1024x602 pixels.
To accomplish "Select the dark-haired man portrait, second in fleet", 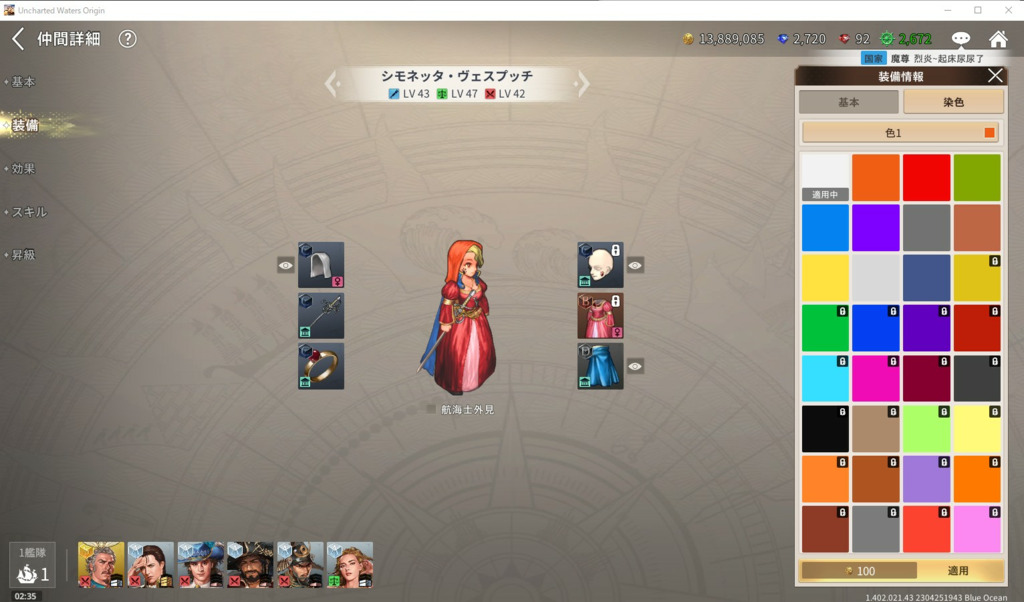I will click(151, 565).
